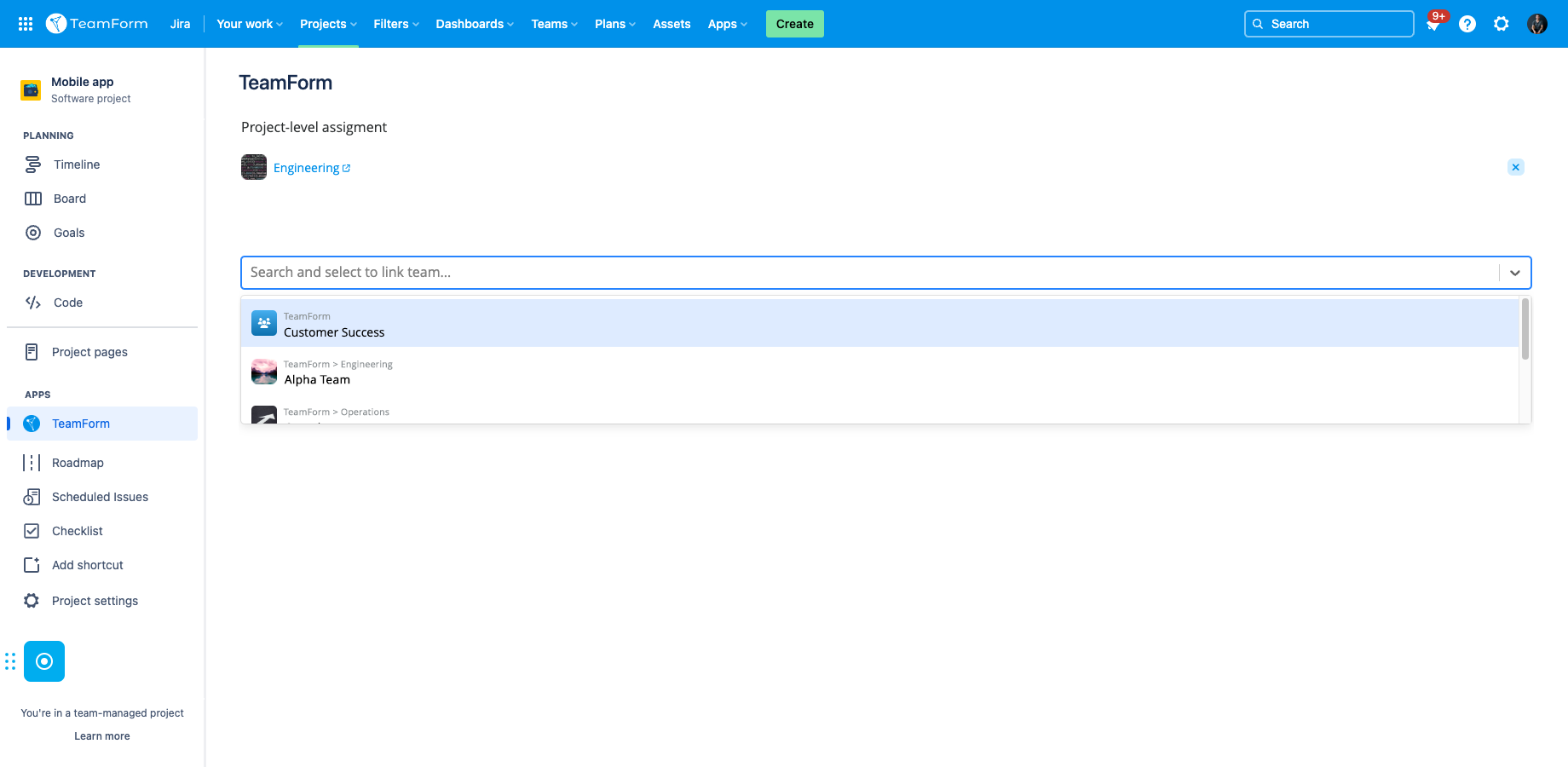1568x767 pixels.
Task: Click the Mobile app project icon
Action: pyautogui.click(x=31, y=89)
